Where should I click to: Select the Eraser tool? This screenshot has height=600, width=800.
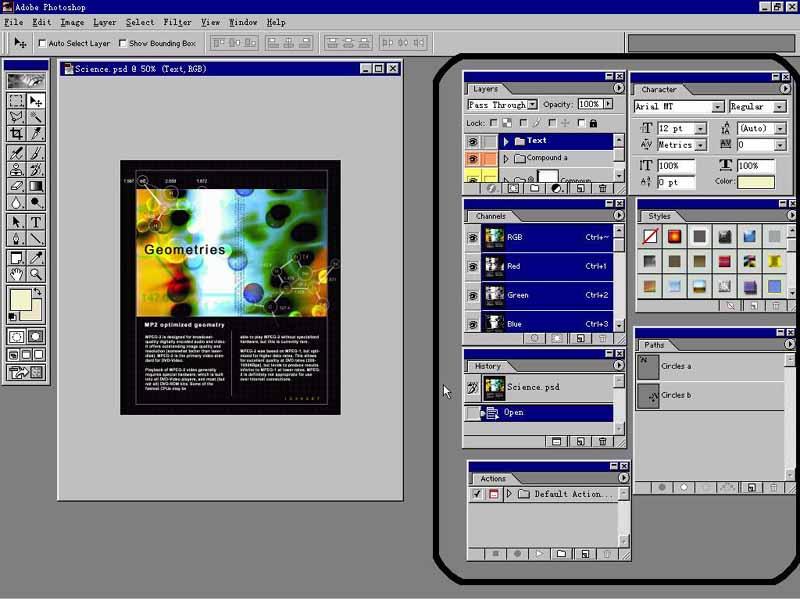16,186
